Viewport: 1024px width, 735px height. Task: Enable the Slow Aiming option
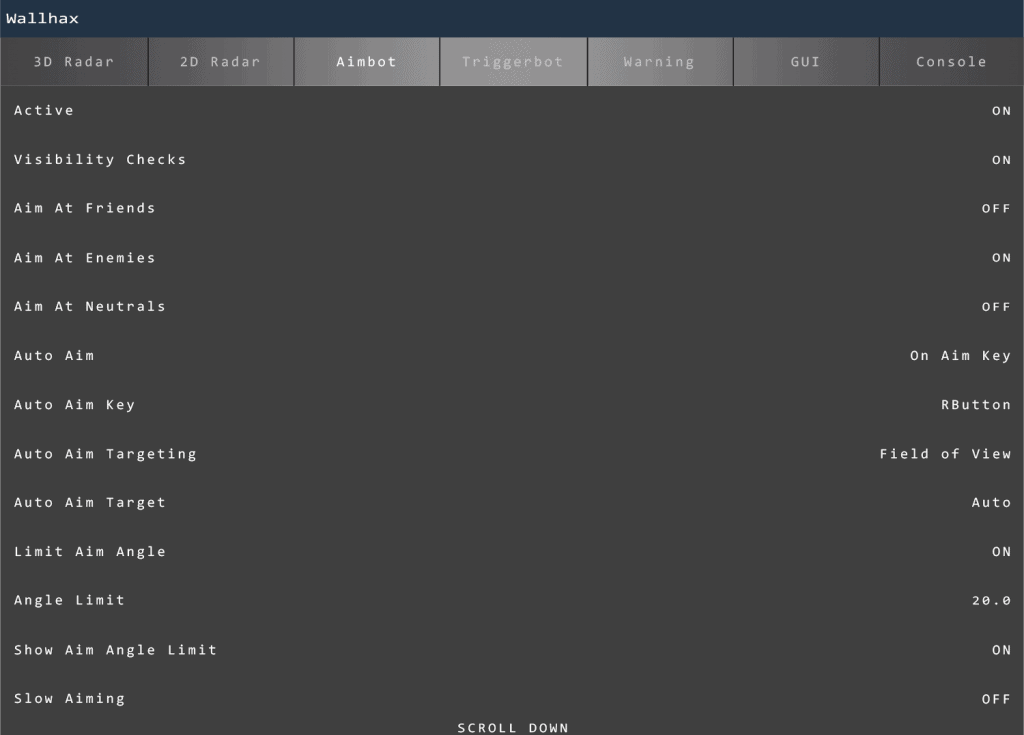(996, 699)
